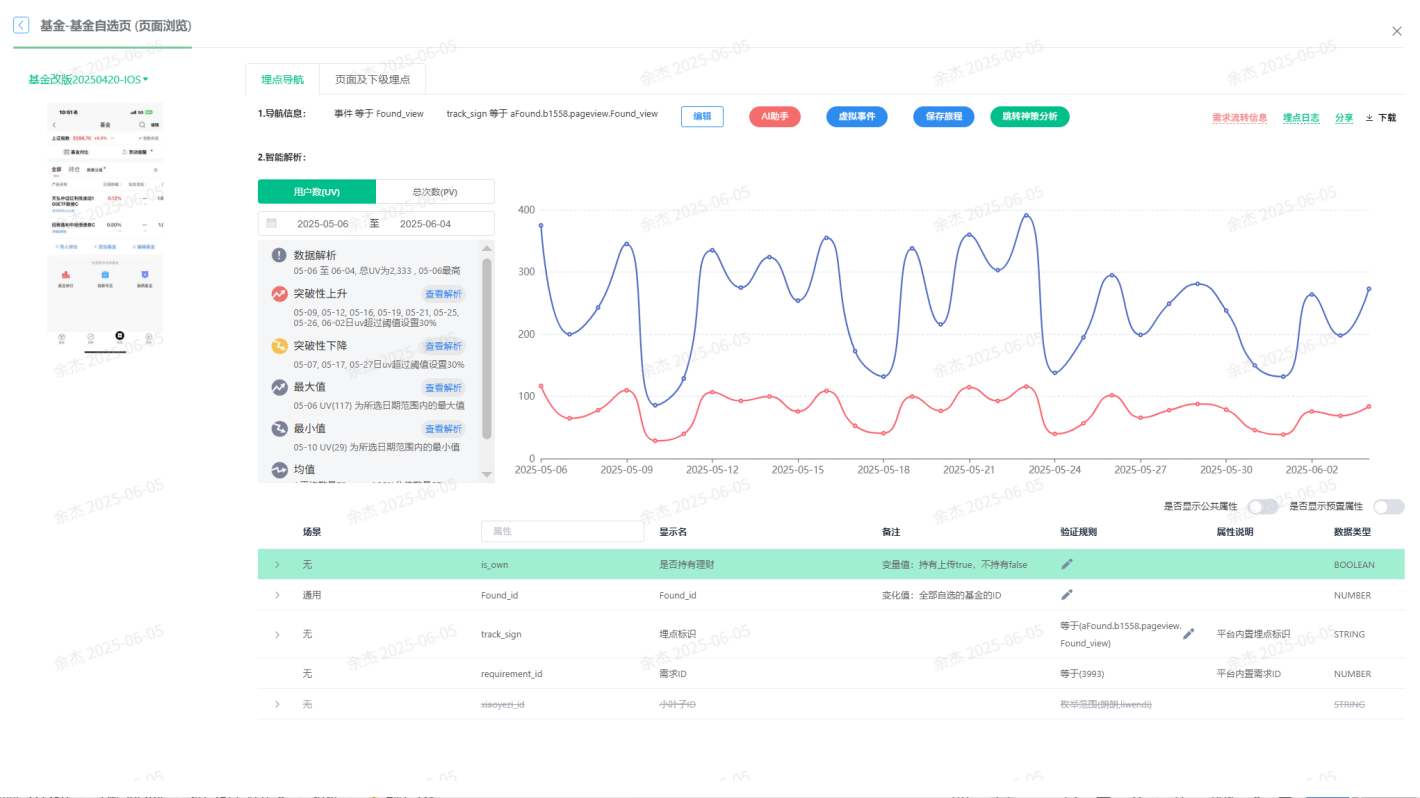Click the 跳转神策分析 button
The image size is (1420, 798).
(1030, 116)
